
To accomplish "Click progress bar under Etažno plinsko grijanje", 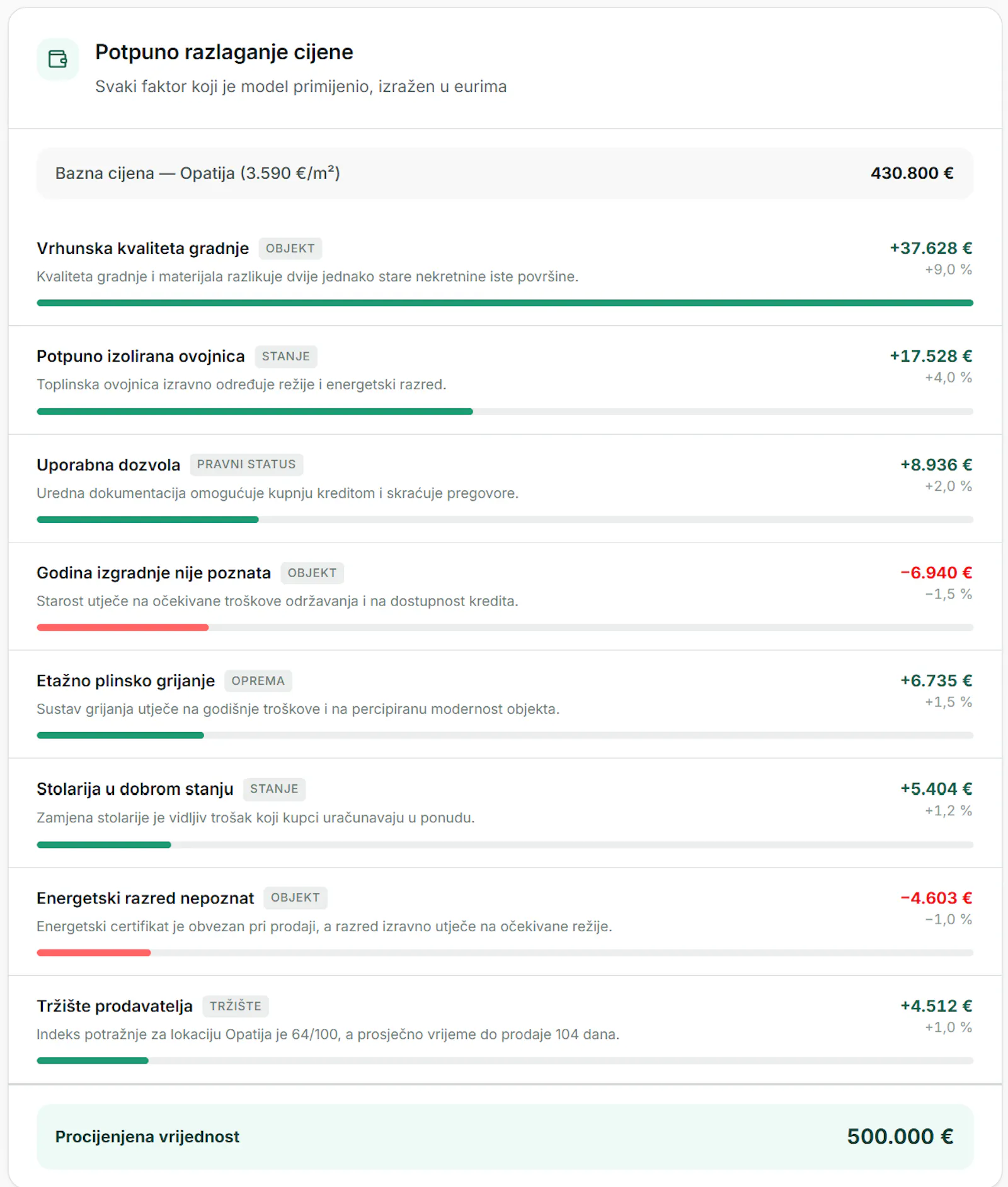I will pyautogui.click(x=505, y=735).
